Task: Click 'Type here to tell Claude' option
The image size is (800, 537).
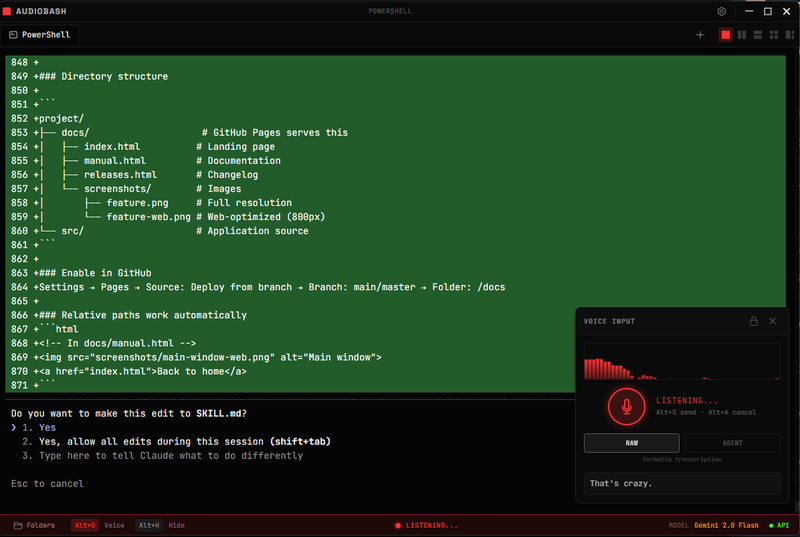Action: 170,455
